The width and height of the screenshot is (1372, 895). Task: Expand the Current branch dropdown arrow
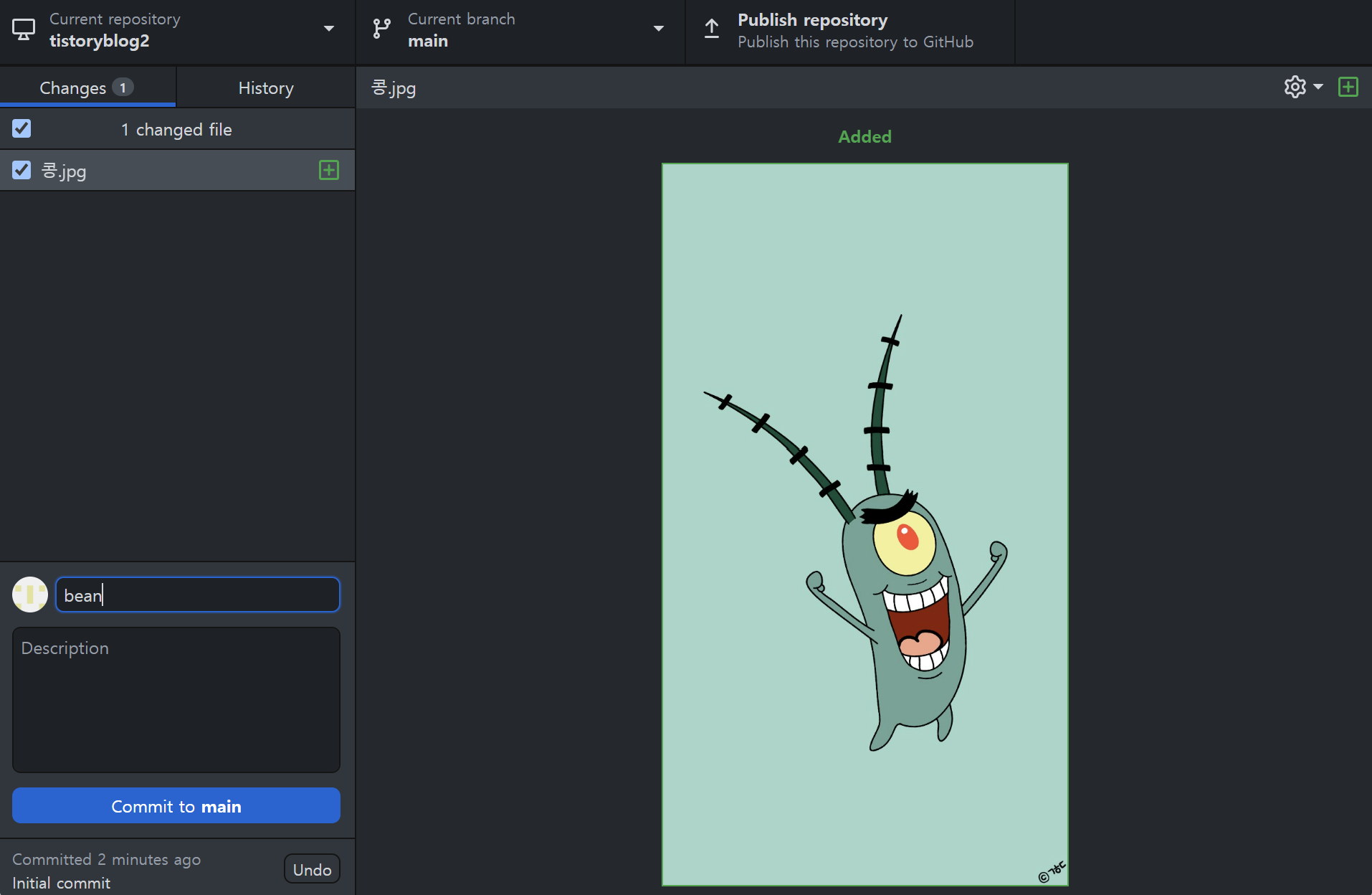[659, 29]
